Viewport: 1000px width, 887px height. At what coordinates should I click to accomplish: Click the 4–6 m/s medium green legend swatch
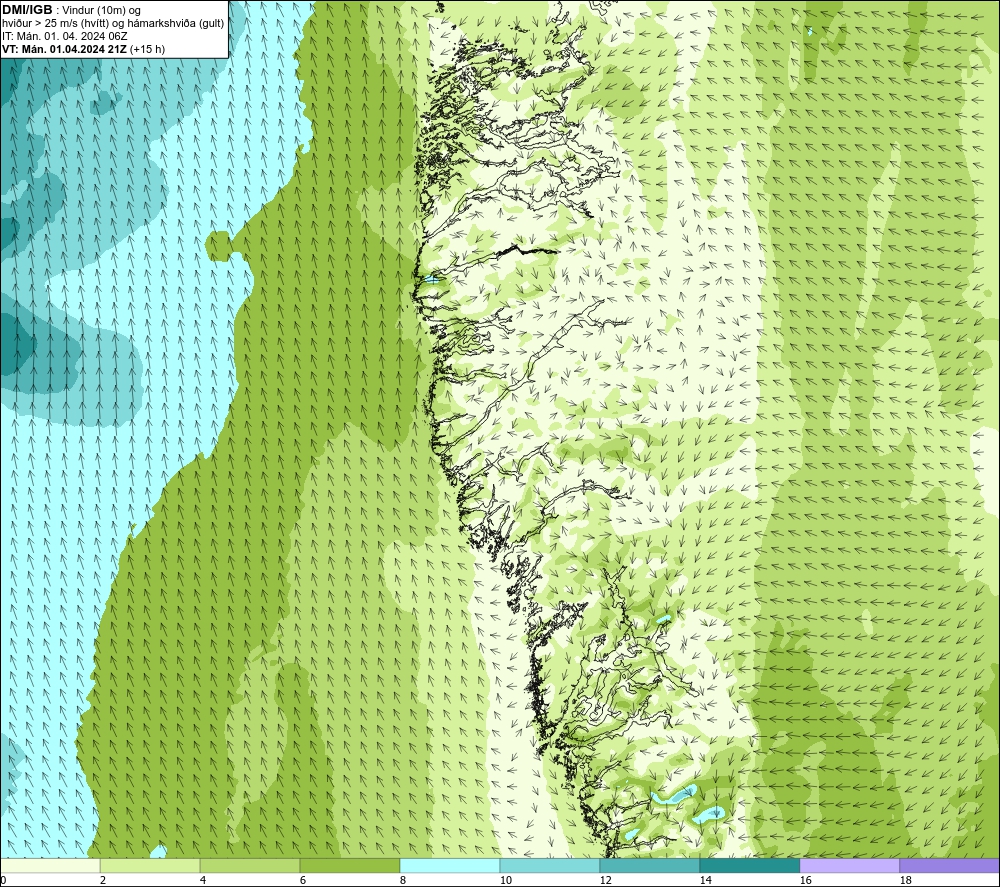(x=250, y=865)
